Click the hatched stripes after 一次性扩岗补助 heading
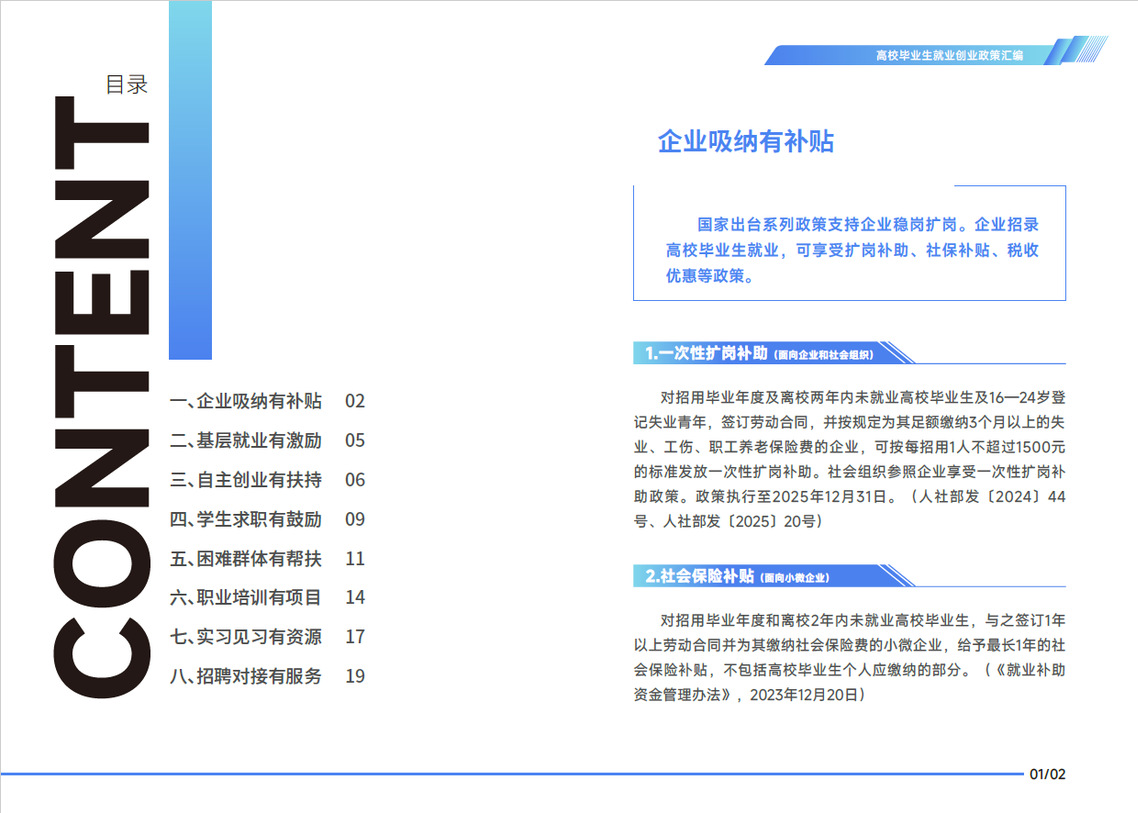The height and width of the screenshot is (813, 1138). (896, 353)
